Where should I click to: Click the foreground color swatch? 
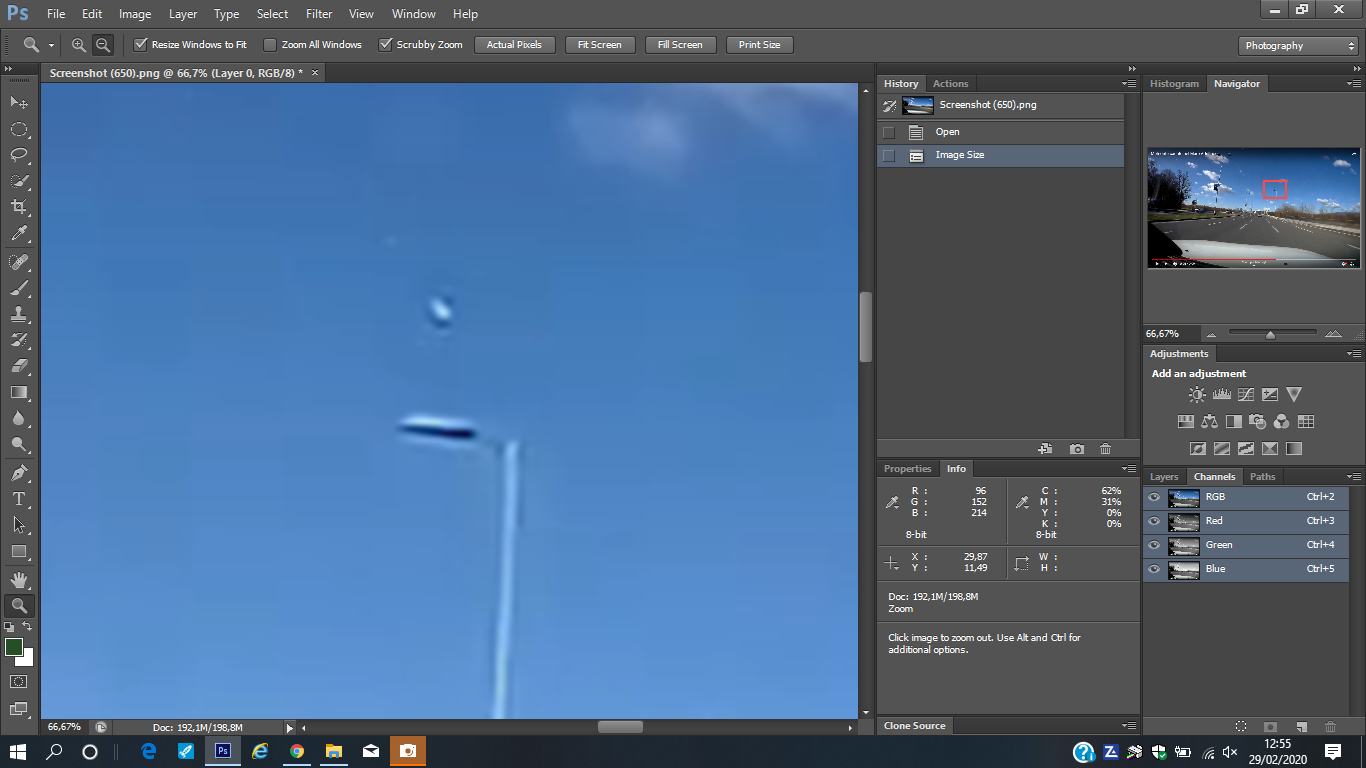[14, 647]
